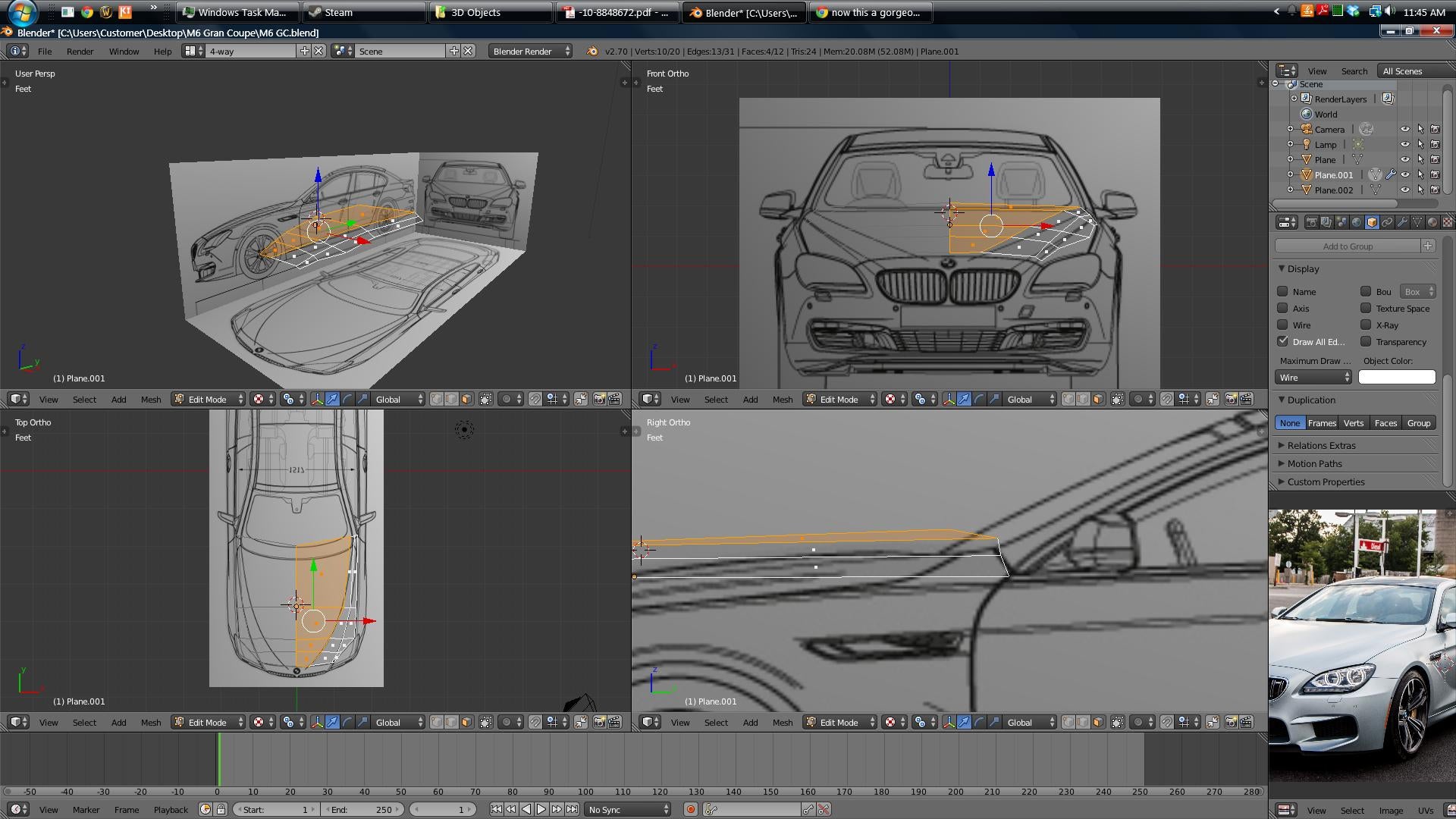
Task: Hide Plane.002 using its eye icon
Action: point(1405,190)
